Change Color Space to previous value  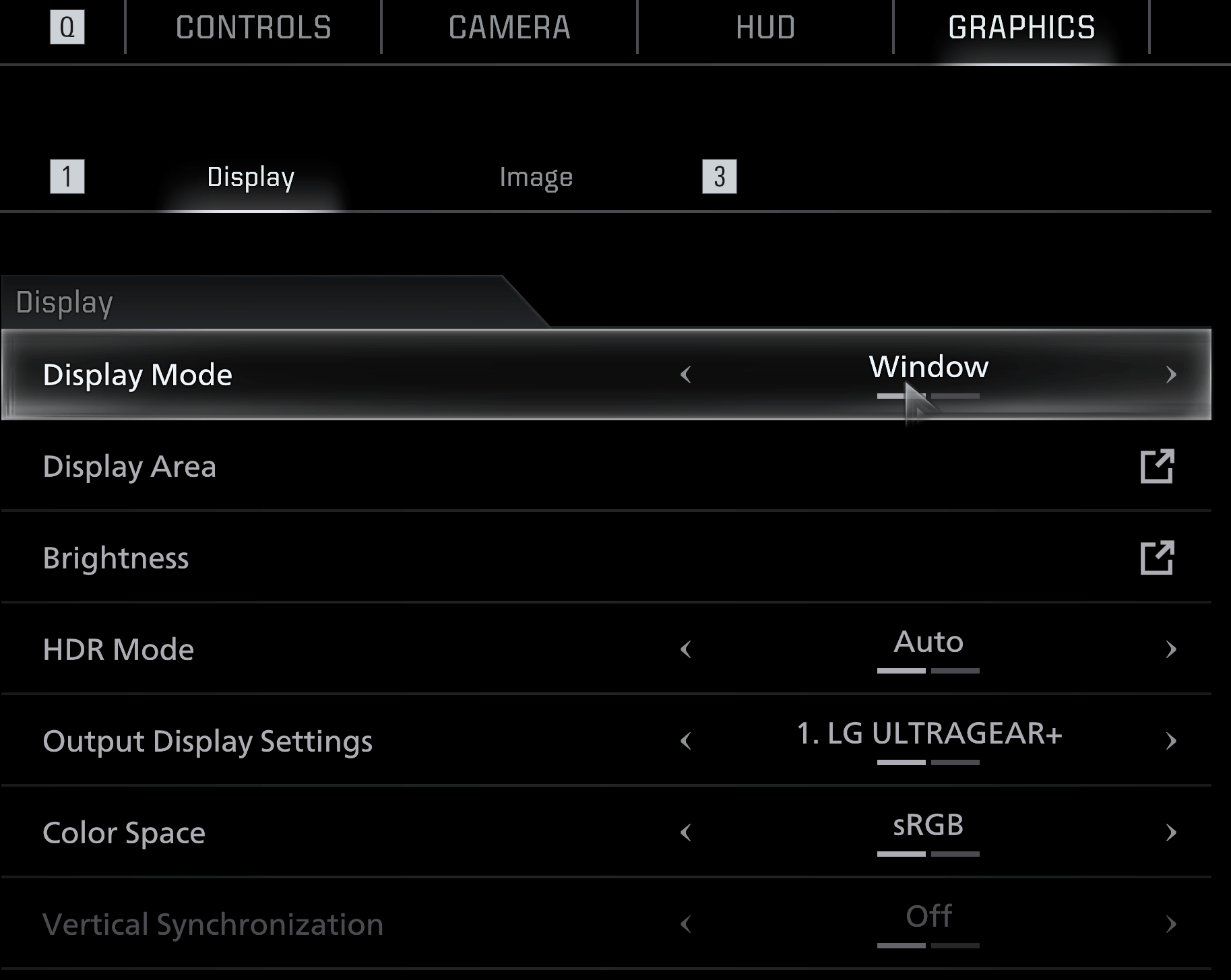(x=686, y=832)
